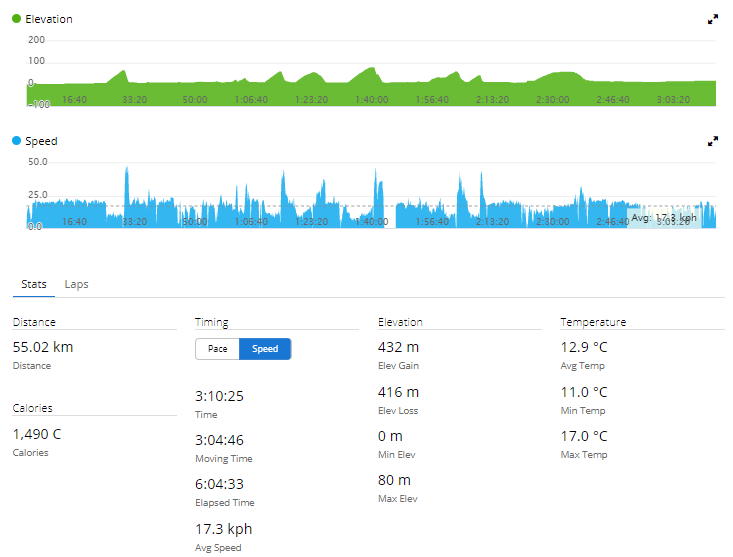Expand the Elevation chart to fullscreen
This screenshot has height=557, width=733.
[x=713, y=19]
